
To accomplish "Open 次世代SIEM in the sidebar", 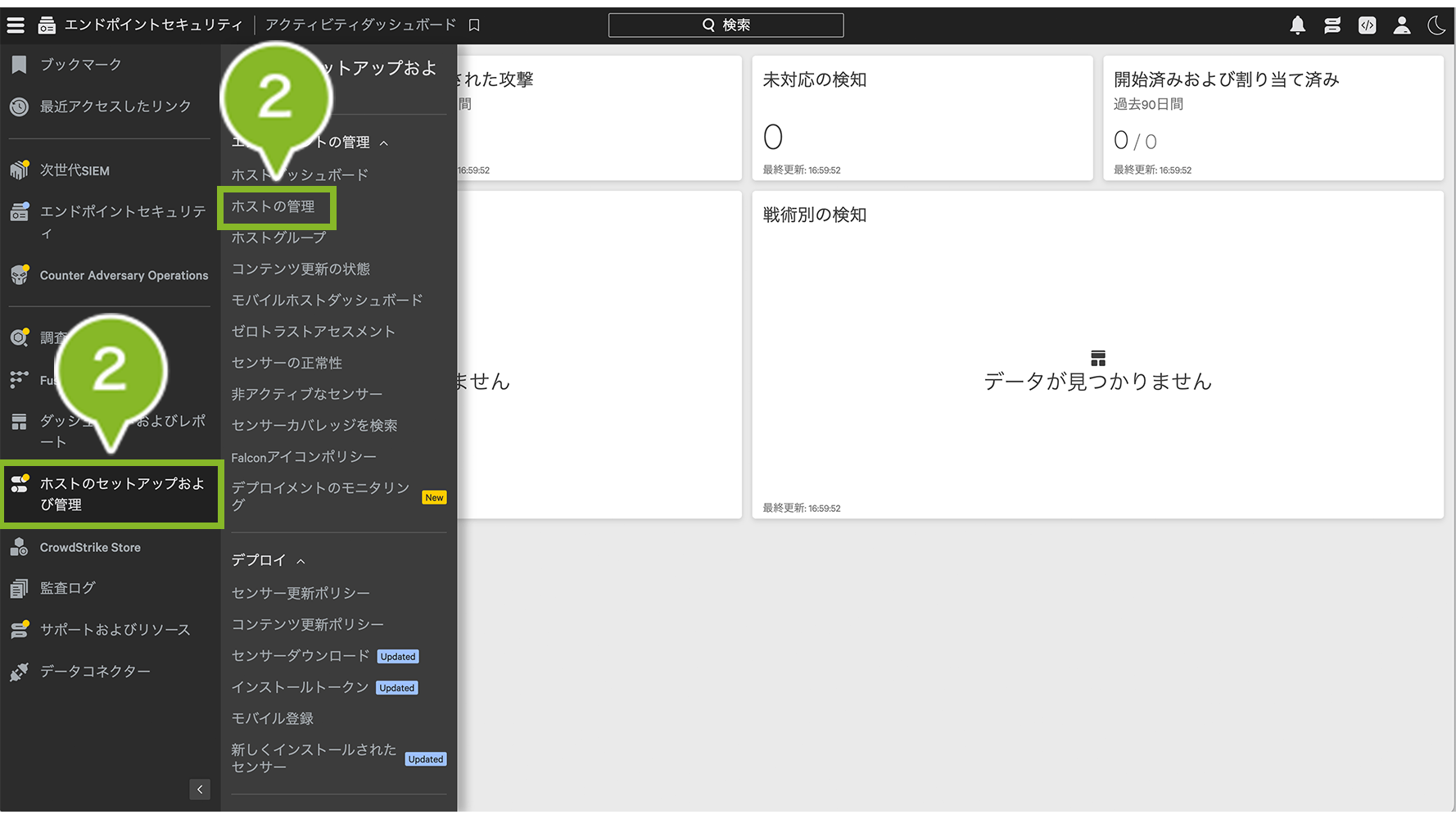I will (75, 170).
